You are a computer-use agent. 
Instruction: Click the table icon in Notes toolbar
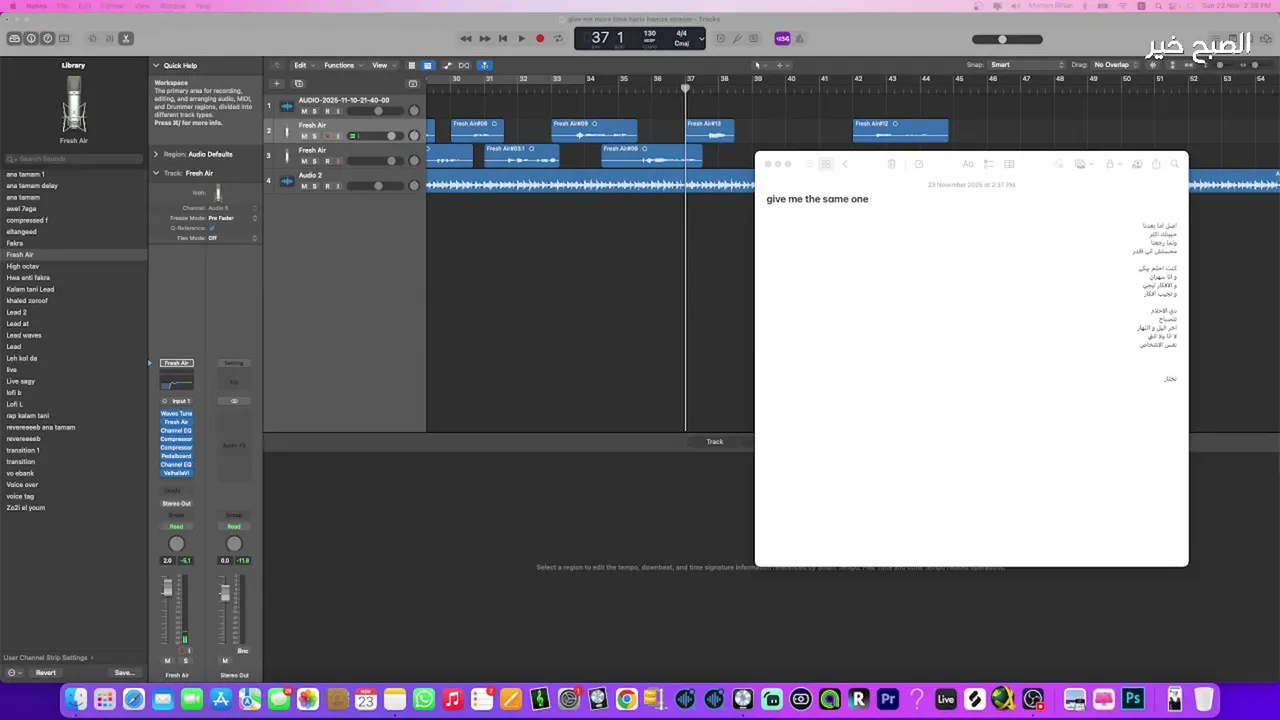click(1009, 164)
